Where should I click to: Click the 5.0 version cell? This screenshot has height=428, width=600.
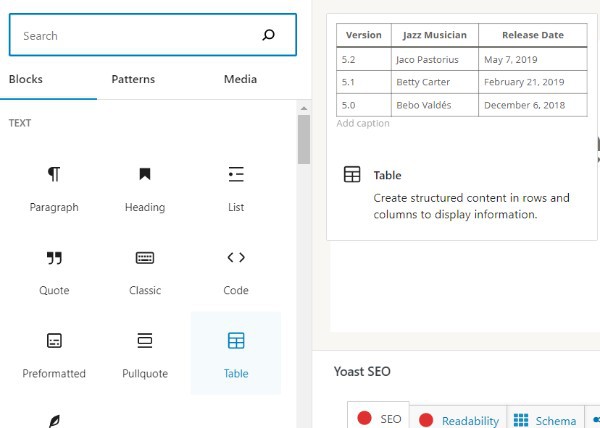coord(364,105)
